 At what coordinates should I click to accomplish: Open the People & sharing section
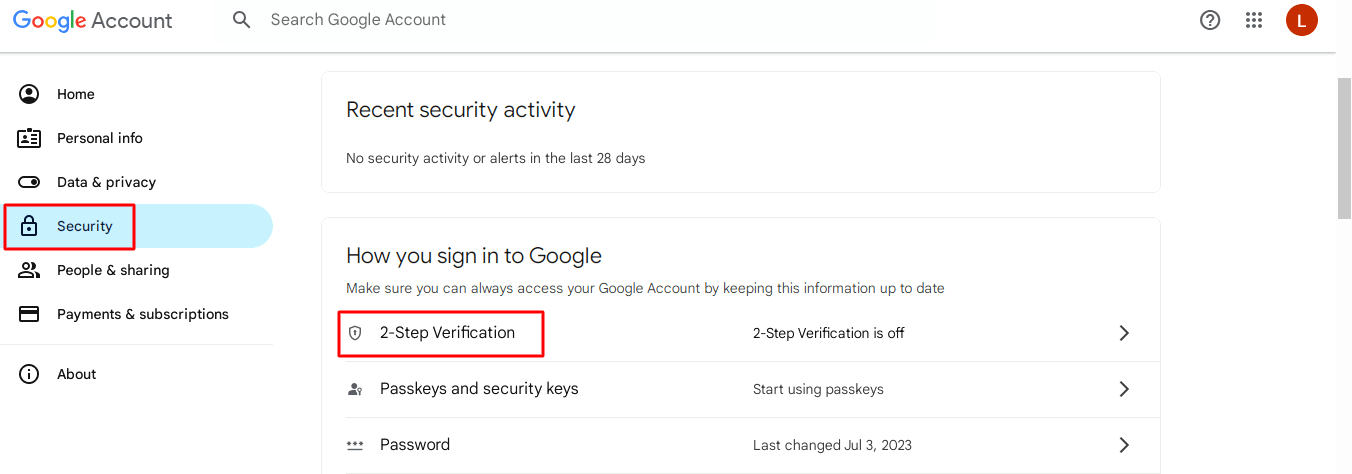[x=113, y=270]
